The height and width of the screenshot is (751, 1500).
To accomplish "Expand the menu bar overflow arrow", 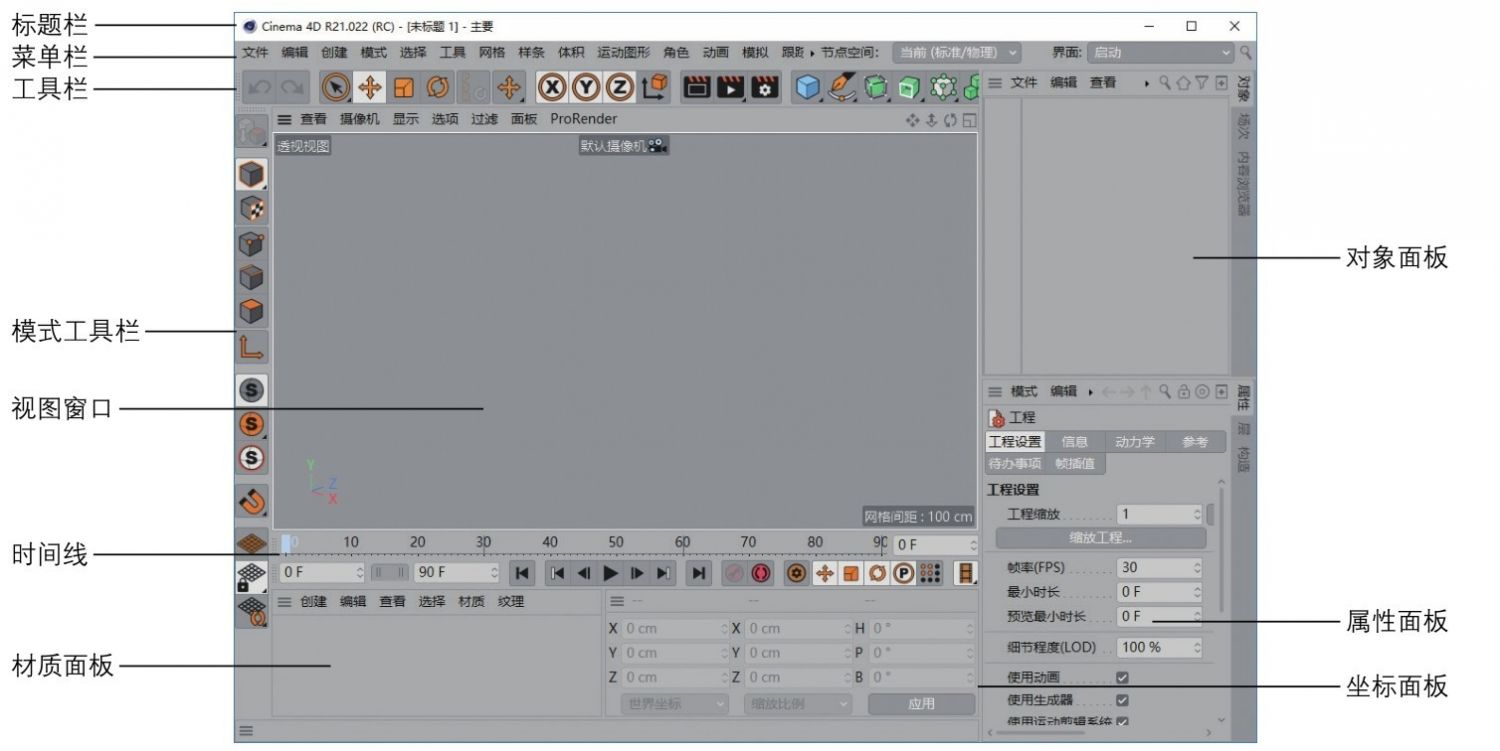I will [x=813, y=53].
